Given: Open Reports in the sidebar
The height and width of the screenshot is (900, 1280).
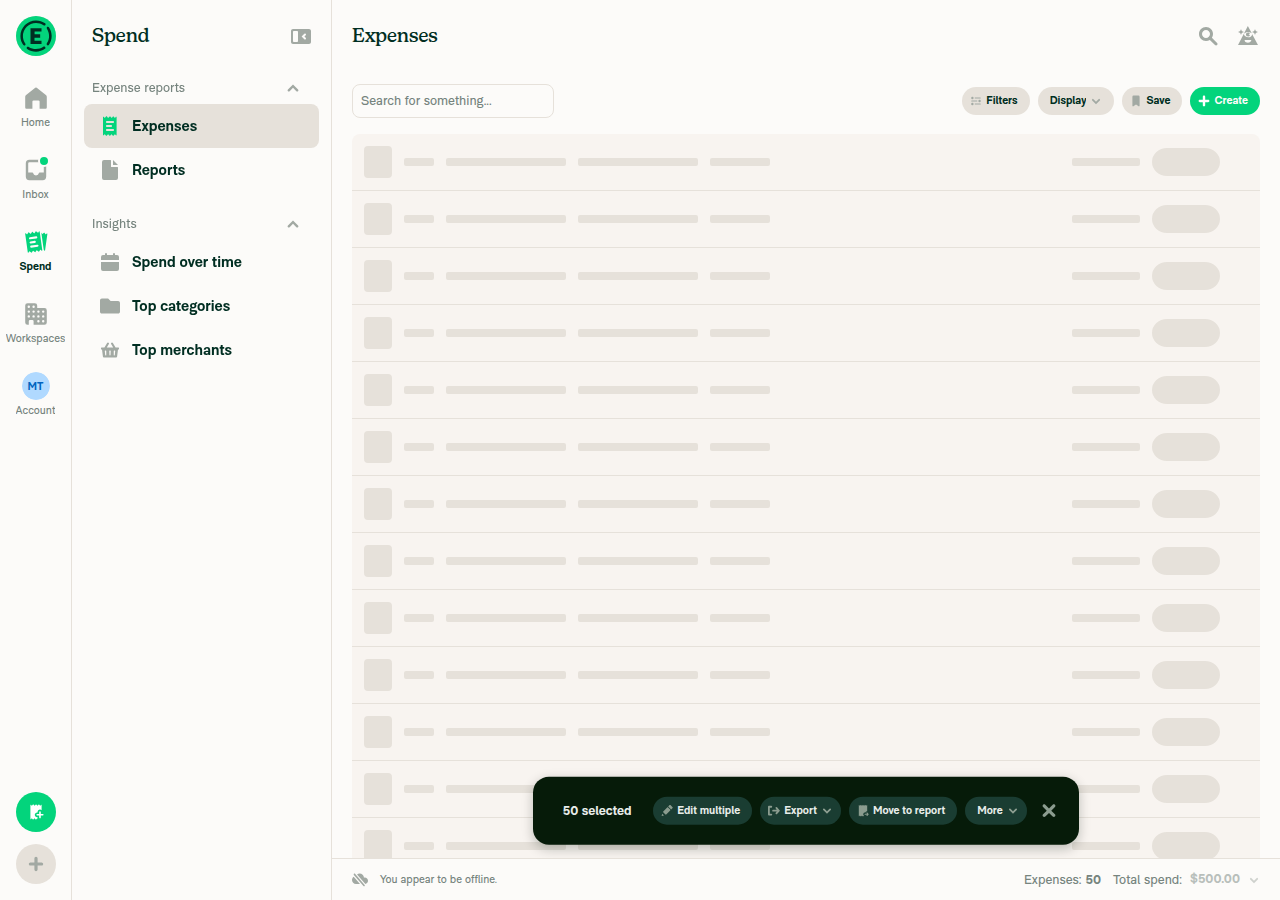Looking at the screenshot, I should tap(201, 170).
